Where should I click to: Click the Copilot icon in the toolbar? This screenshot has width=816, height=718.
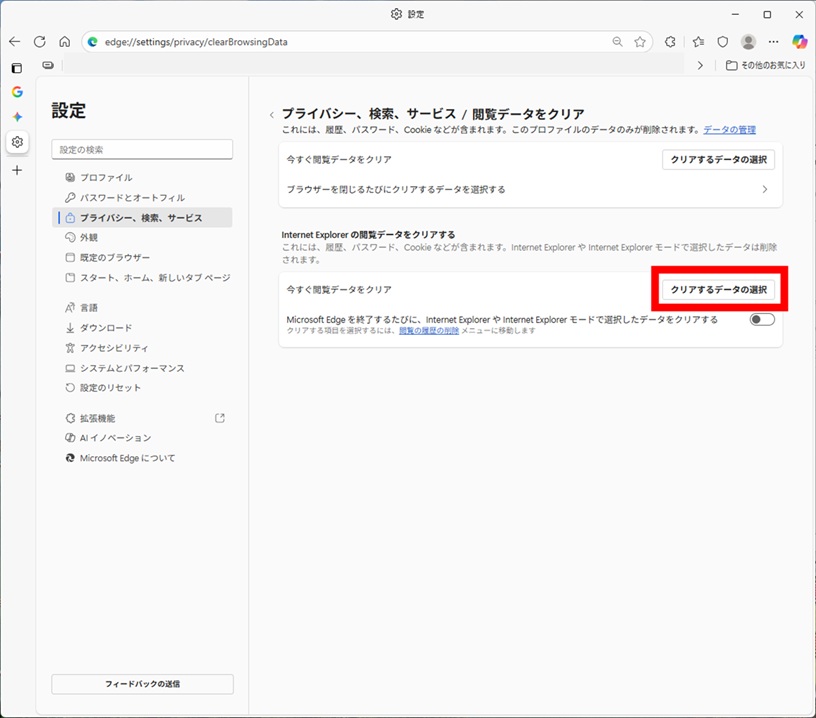[x=798, y=42]
